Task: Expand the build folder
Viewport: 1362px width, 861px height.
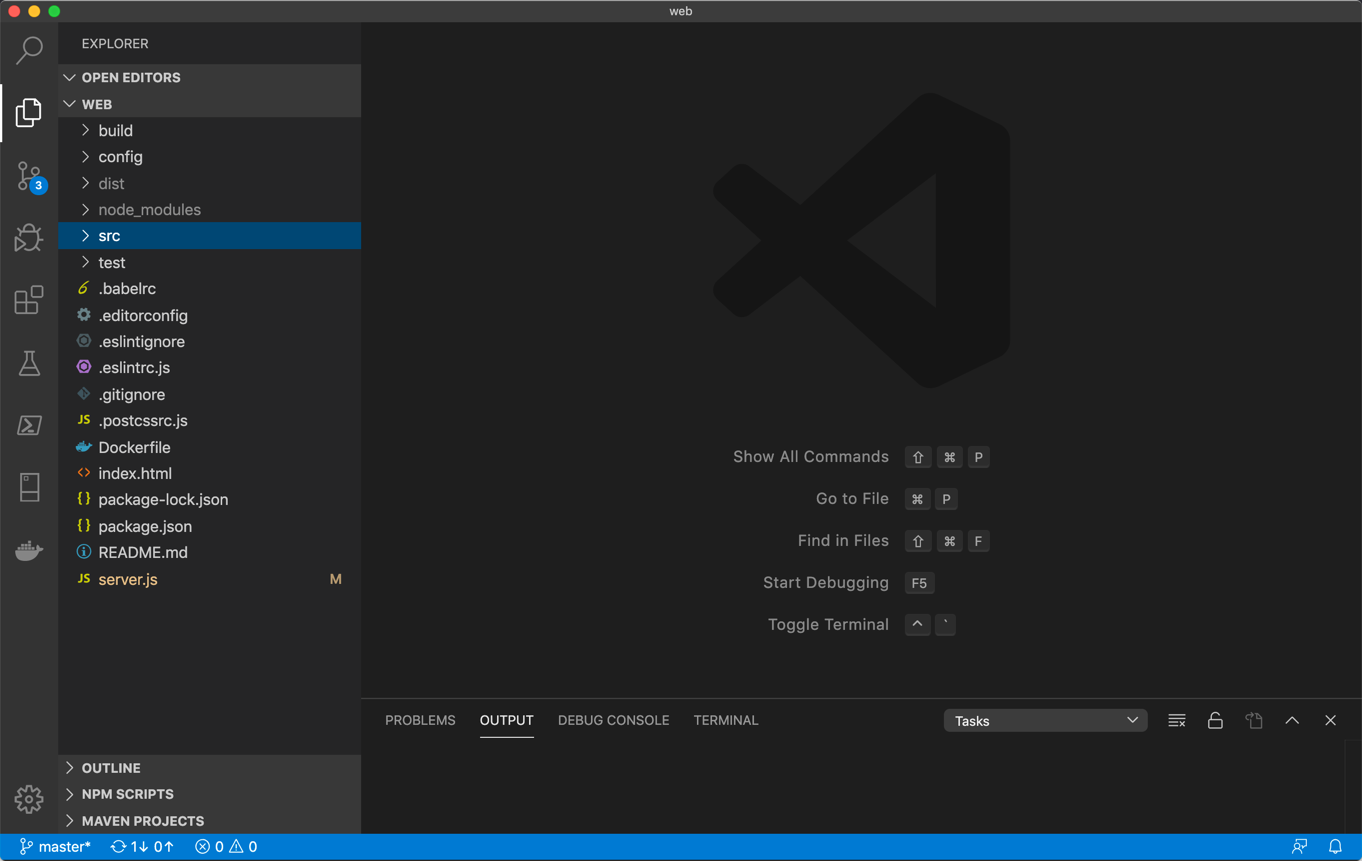Action: coord(209,130)
